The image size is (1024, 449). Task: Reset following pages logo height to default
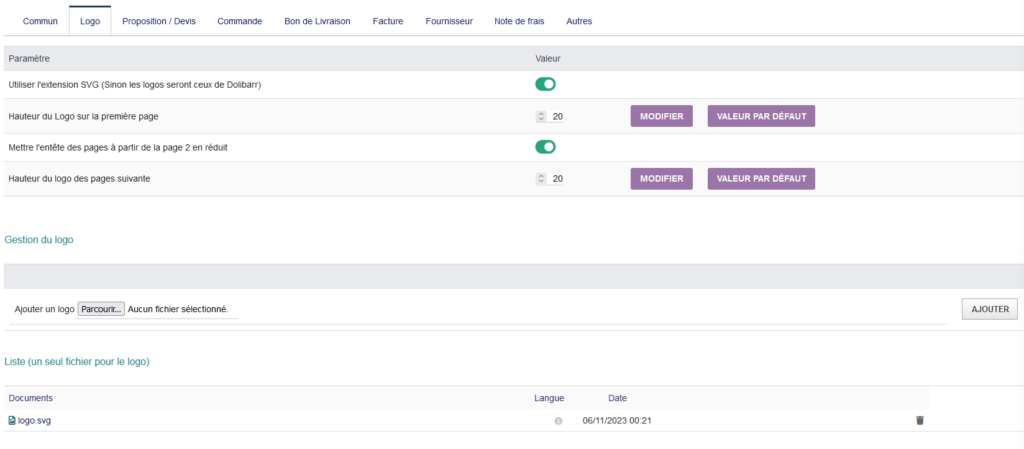[761, 179]
